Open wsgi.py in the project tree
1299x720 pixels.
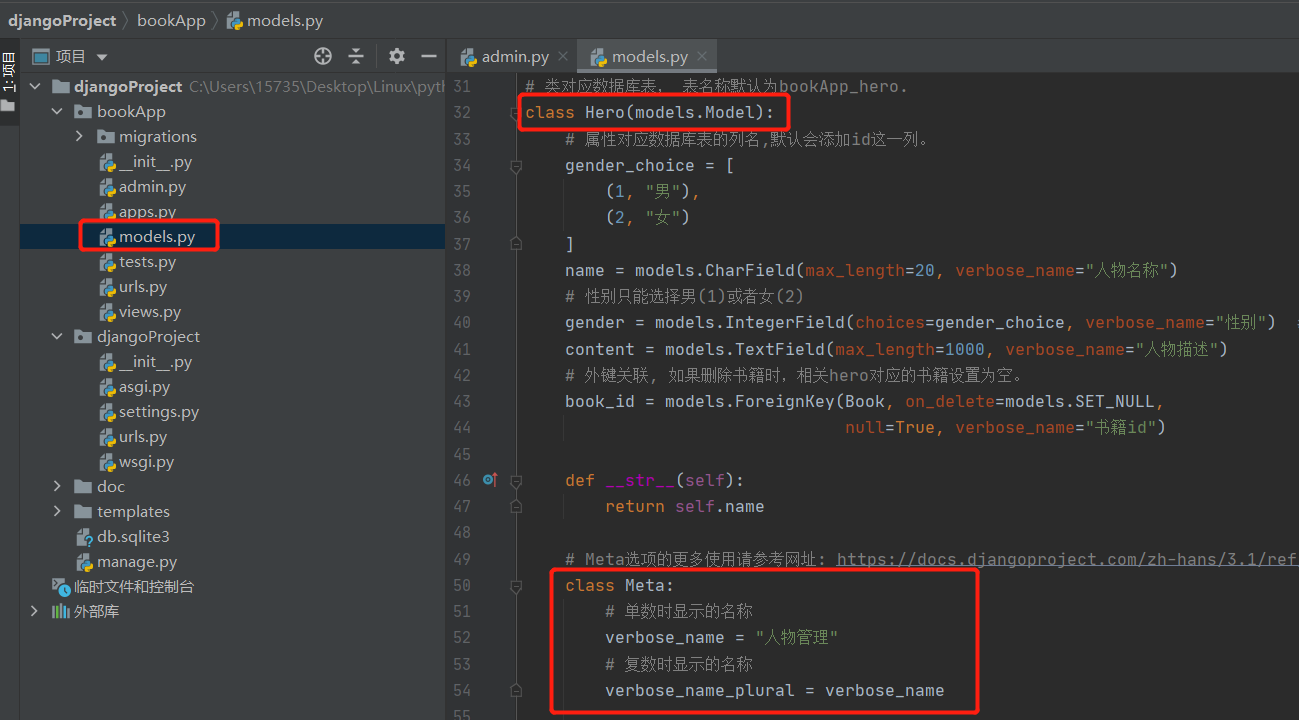tap(146, 462)
